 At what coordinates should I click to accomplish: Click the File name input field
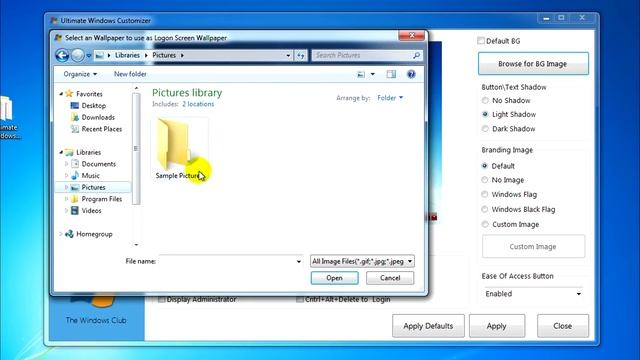click(x=227, y=261)
